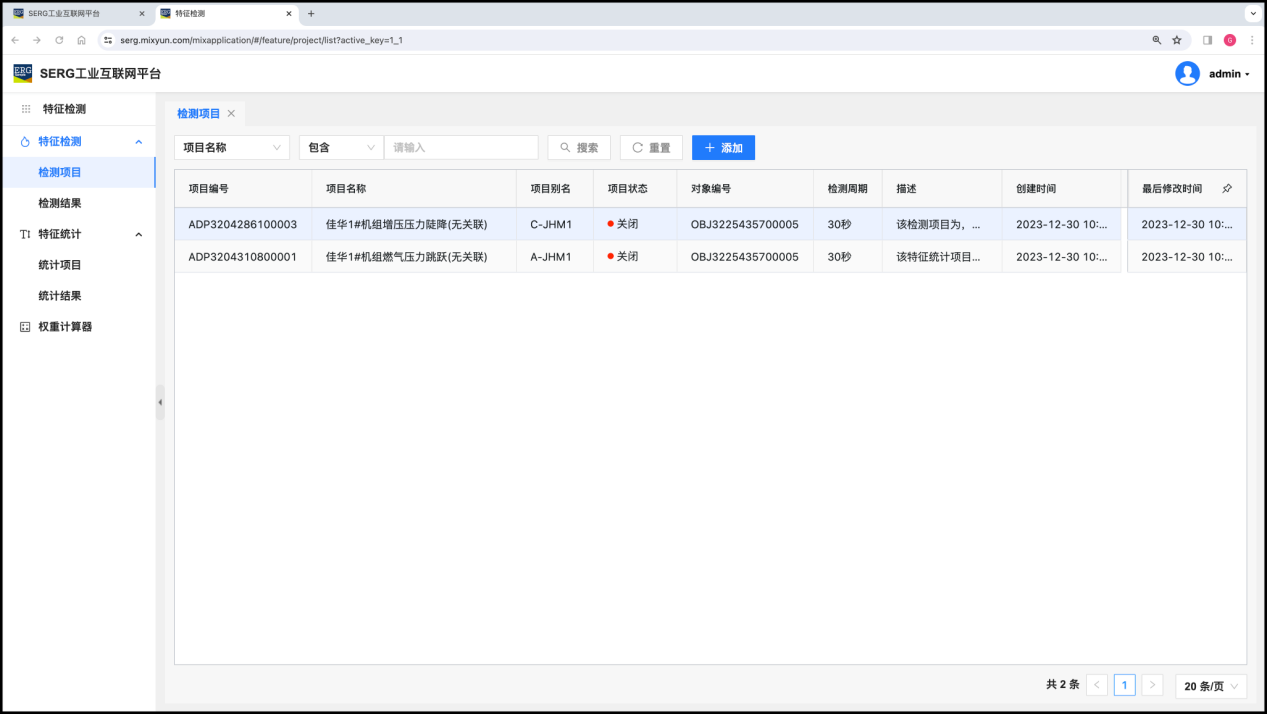Collapse the 特征统计 sidebar group
The image size is (1267, 714).
(138, 234)
